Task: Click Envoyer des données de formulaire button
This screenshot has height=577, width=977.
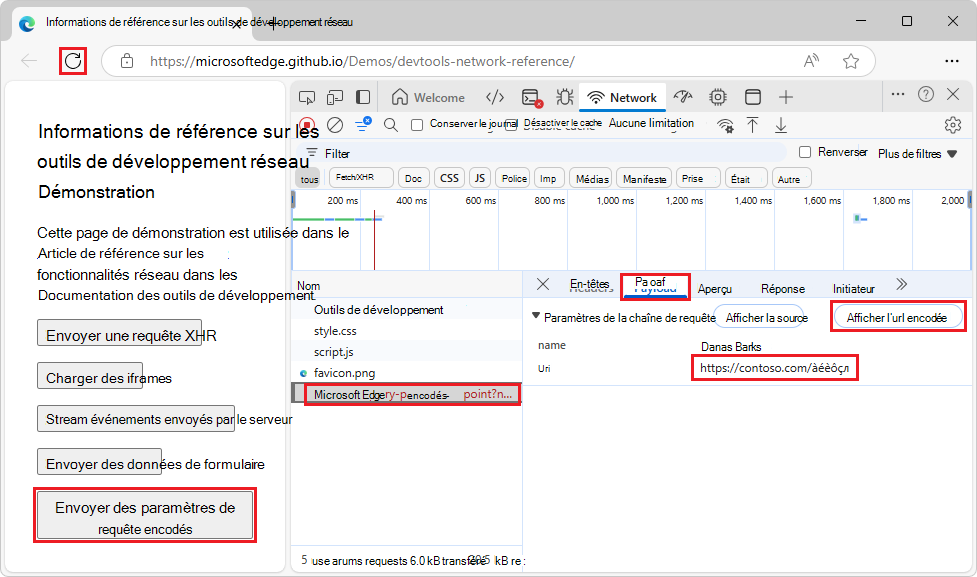Action: point(100,462)
